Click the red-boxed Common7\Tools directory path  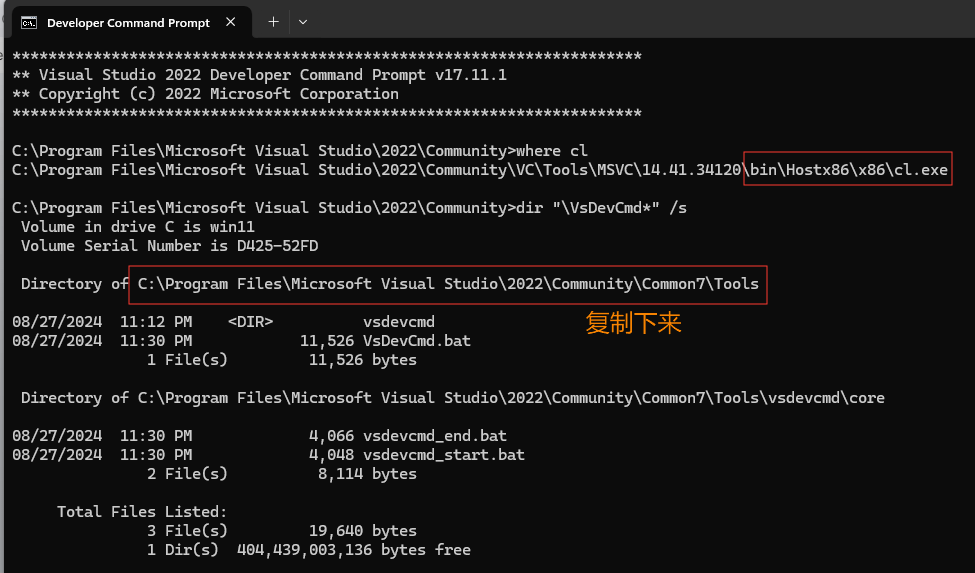[448, 284]
